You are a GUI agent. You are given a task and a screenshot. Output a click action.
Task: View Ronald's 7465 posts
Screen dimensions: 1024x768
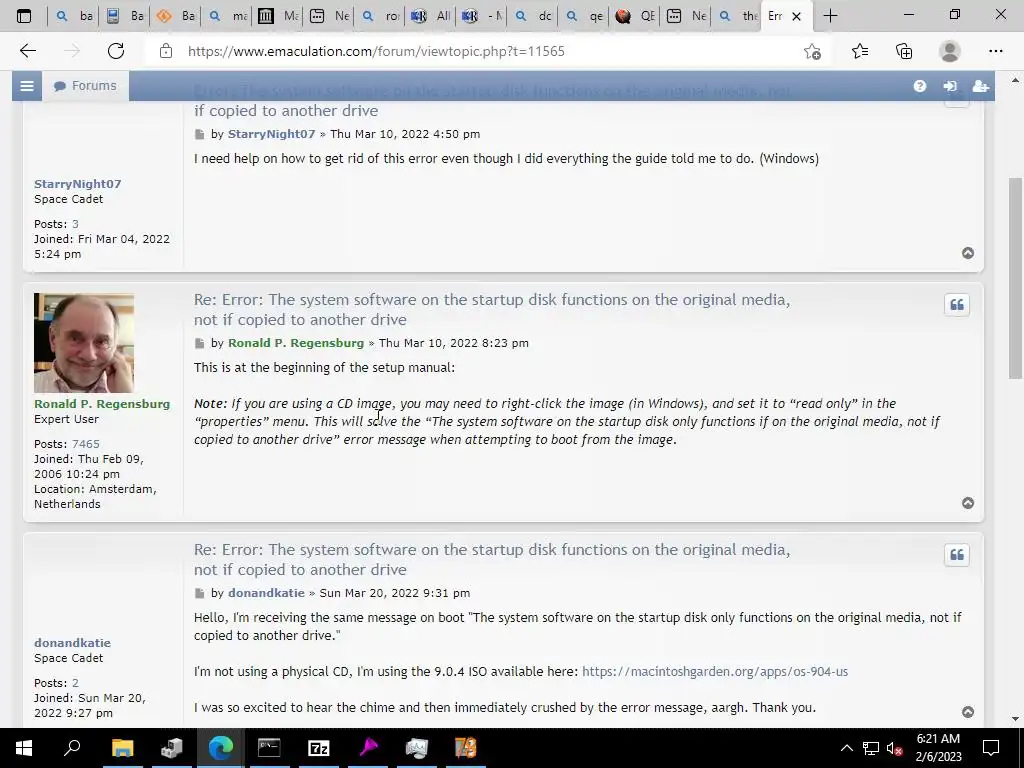[86, 444]
